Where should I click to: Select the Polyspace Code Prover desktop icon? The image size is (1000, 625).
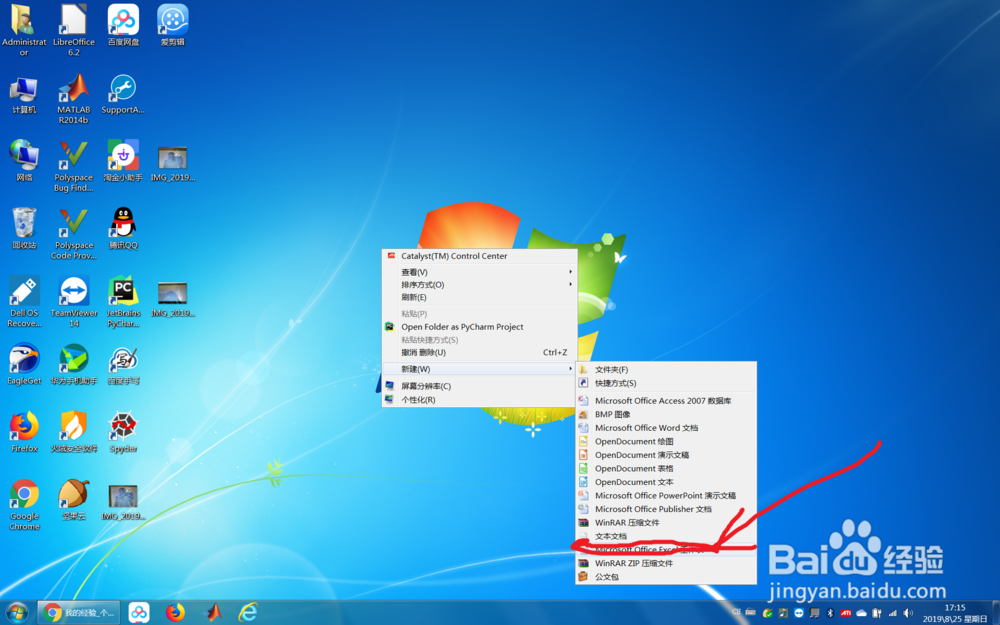coord(73,233)
